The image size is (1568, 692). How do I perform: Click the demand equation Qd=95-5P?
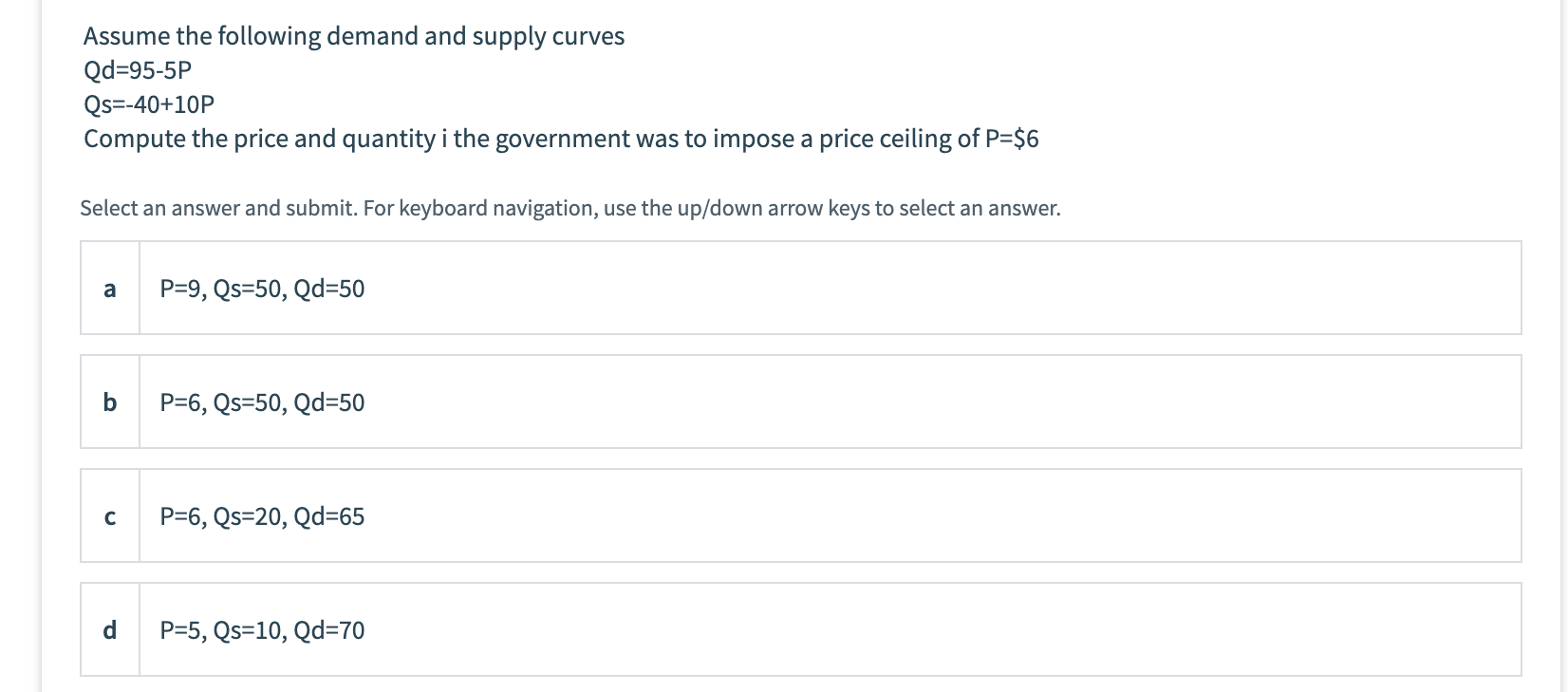(138, 70)
